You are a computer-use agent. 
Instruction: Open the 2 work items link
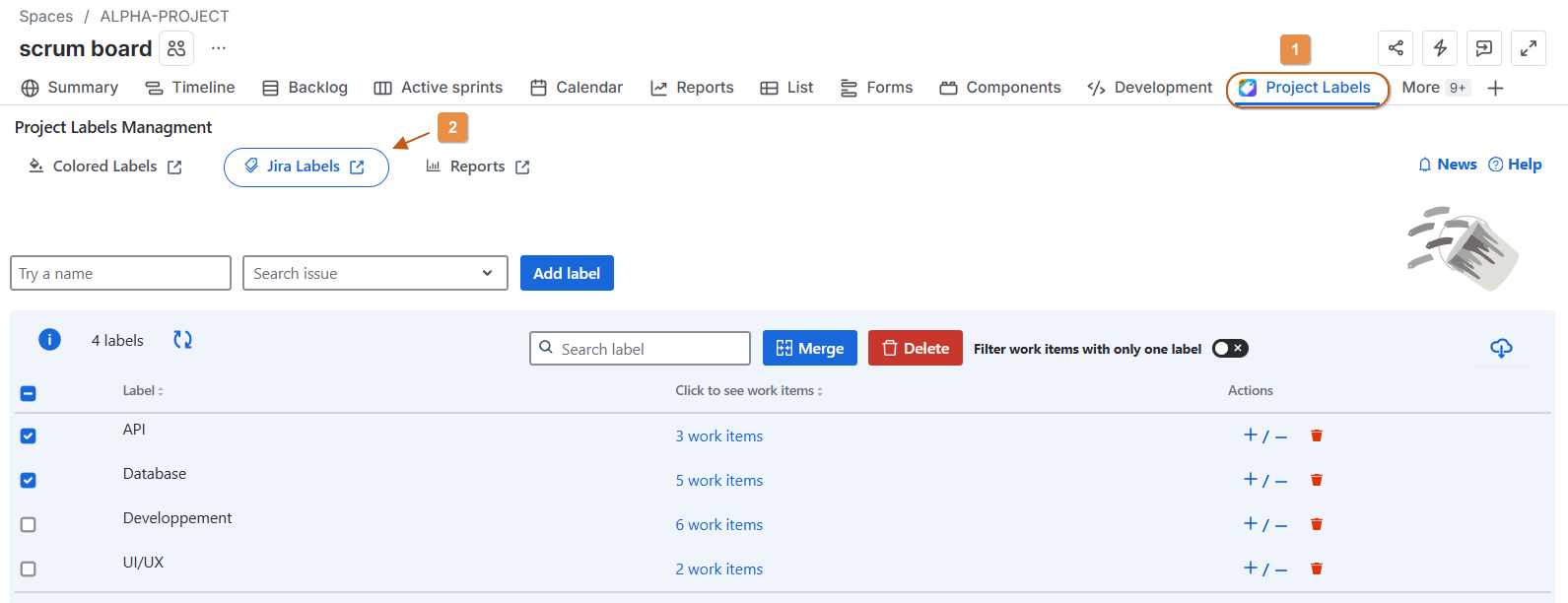719,569
